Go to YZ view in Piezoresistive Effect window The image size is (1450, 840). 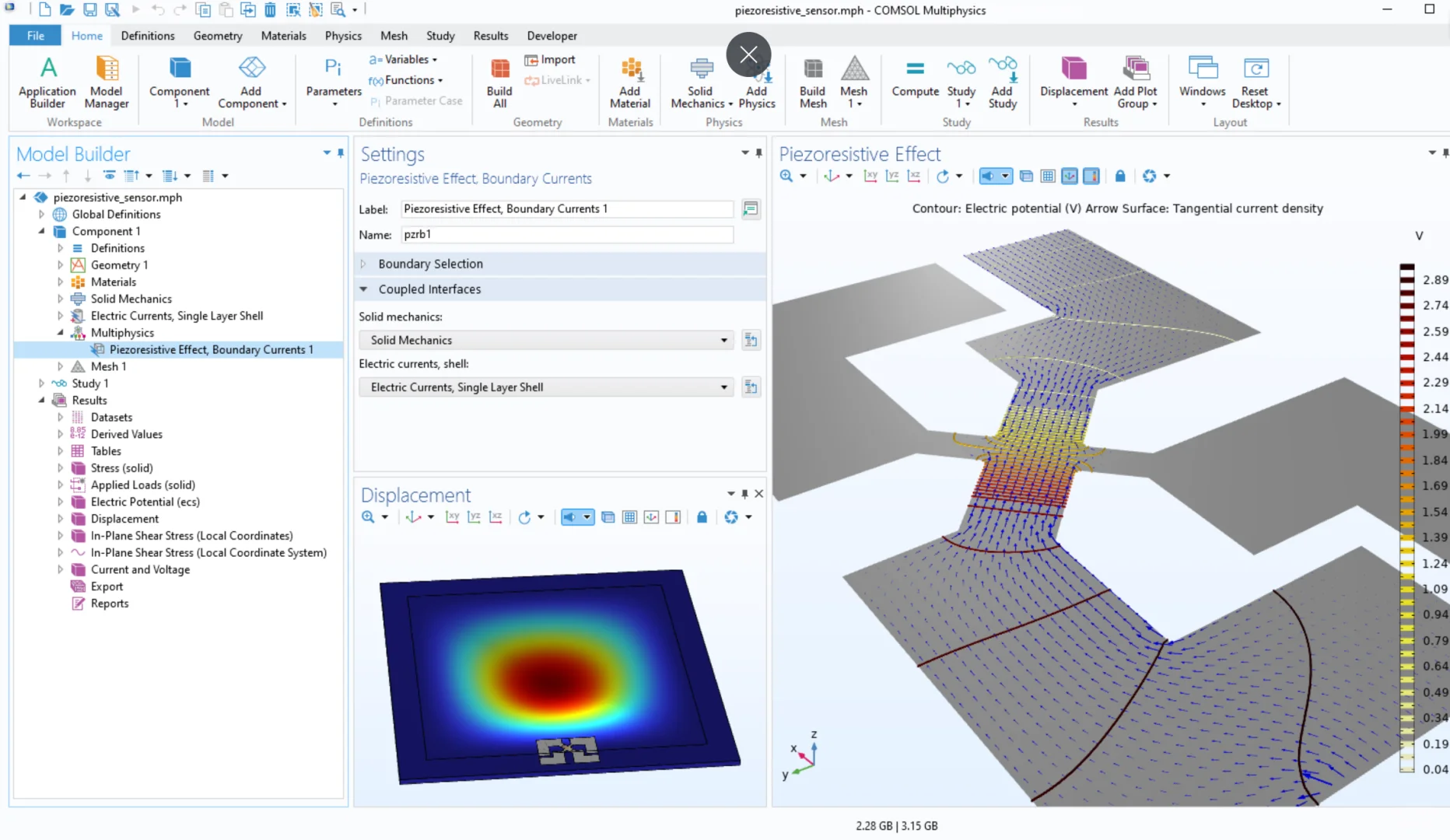click(892, 177)
